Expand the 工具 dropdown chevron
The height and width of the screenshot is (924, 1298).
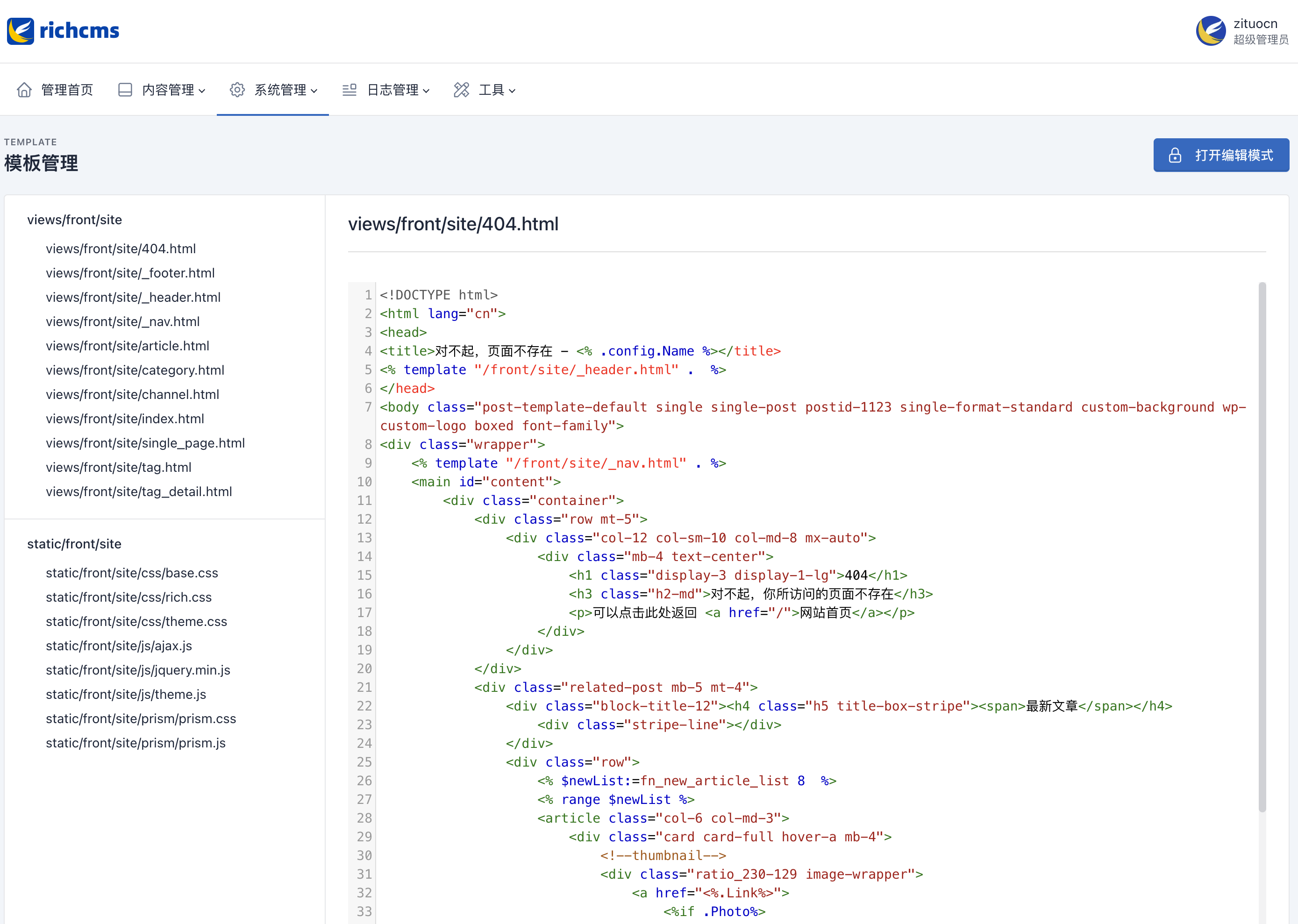click(x=512, y=91)
